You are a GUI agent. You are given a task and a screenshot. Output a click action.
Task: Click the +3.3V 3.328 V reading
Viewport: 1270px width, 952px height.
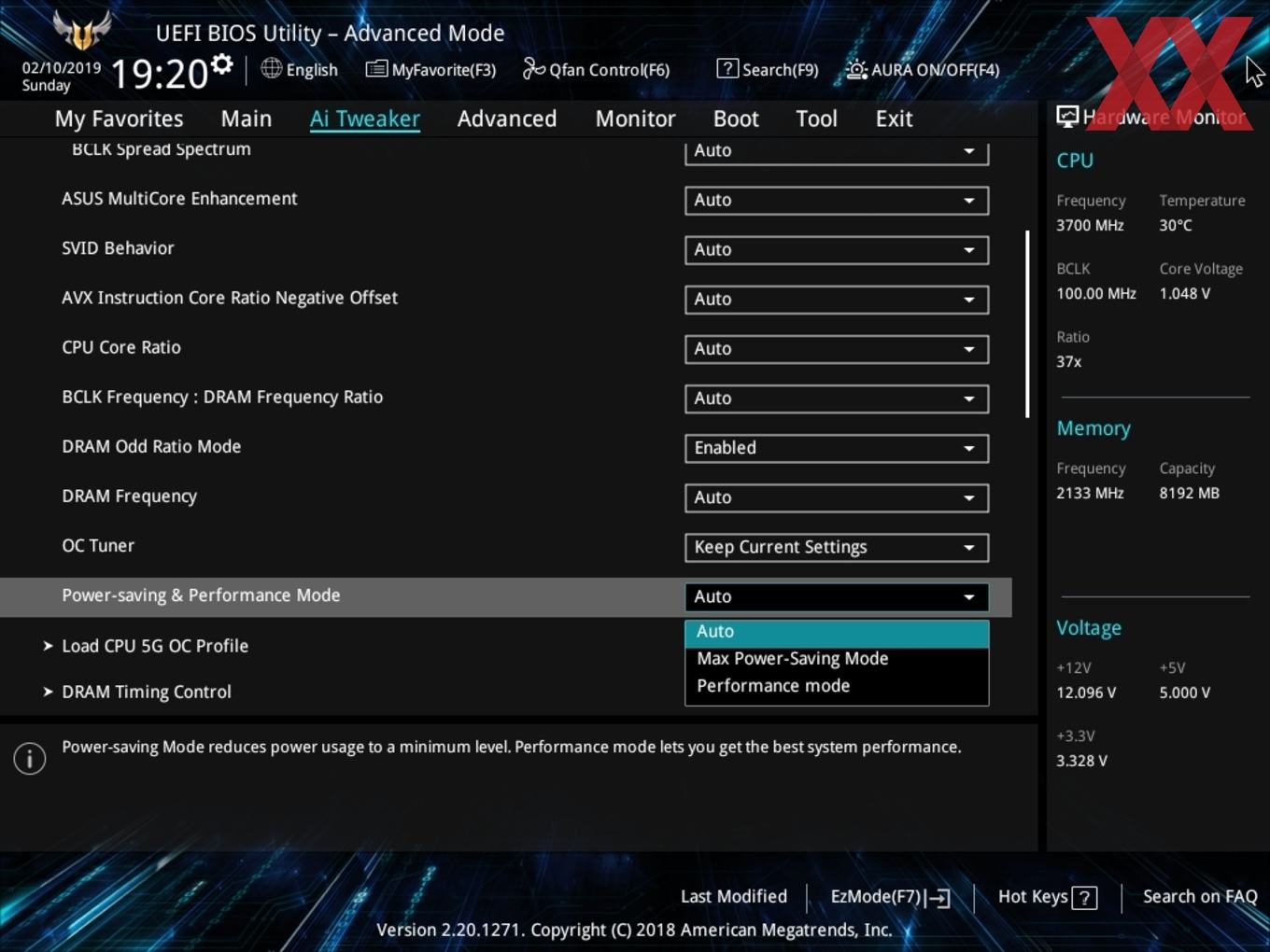tap(1081, 761)
